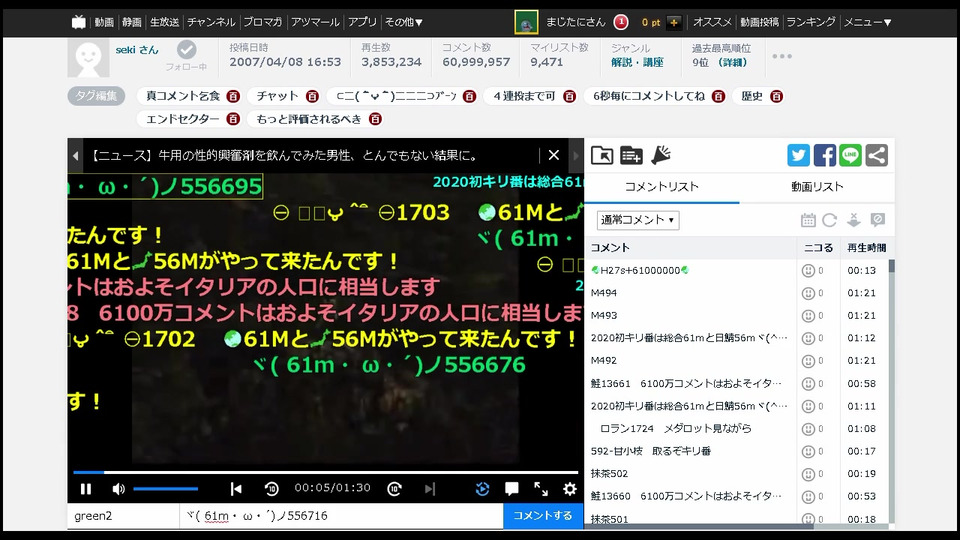This screenshot has height=540, width=960.
Task: Open the 生放送 menu item
Action: click(x=165, y=22)
